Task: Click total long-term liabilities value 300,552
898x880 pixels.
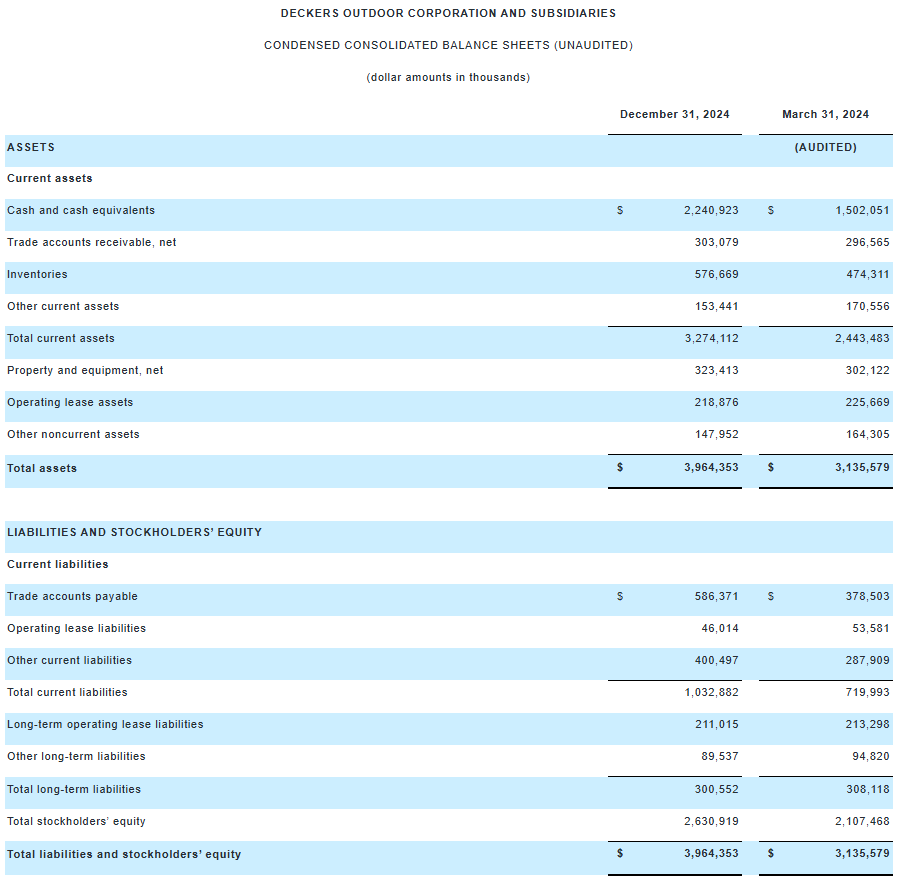Action: tap(716, 790)
